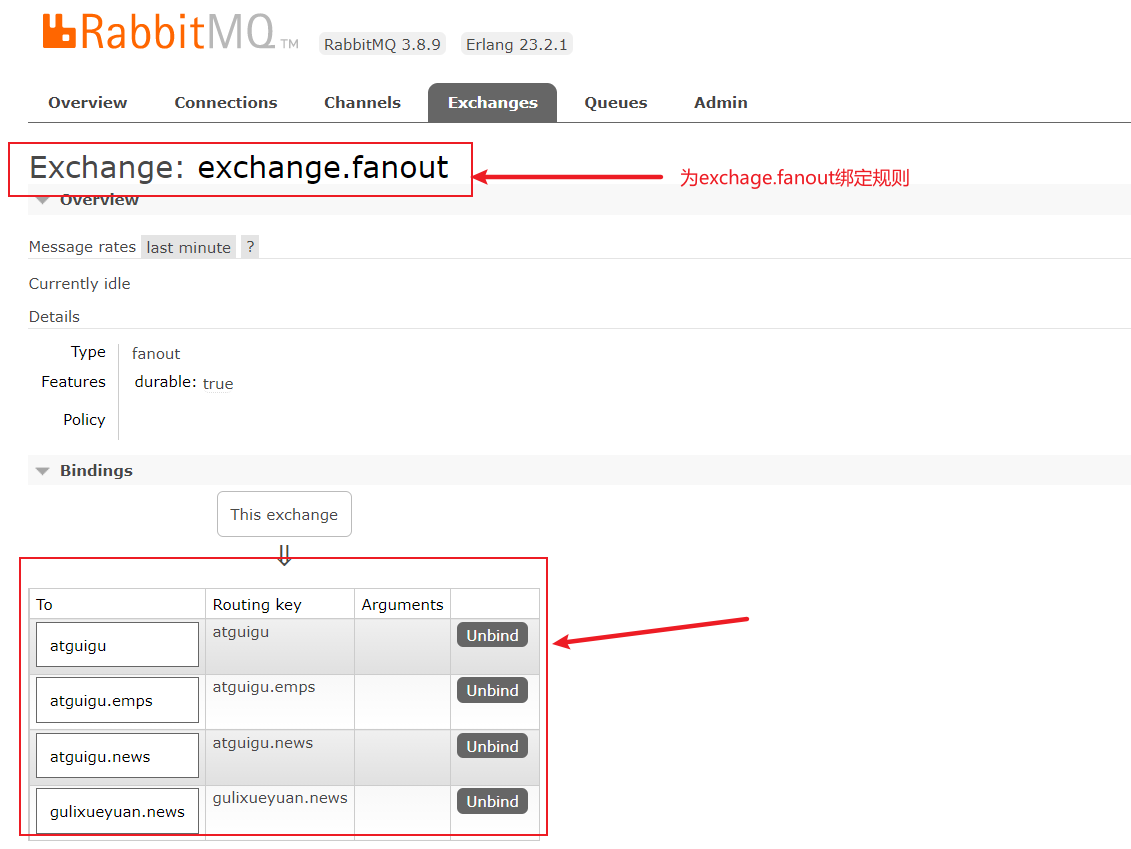Viewport: 1131px width, 849px height.
Task: Open the message rates '?' help
Action: point(250,247)
